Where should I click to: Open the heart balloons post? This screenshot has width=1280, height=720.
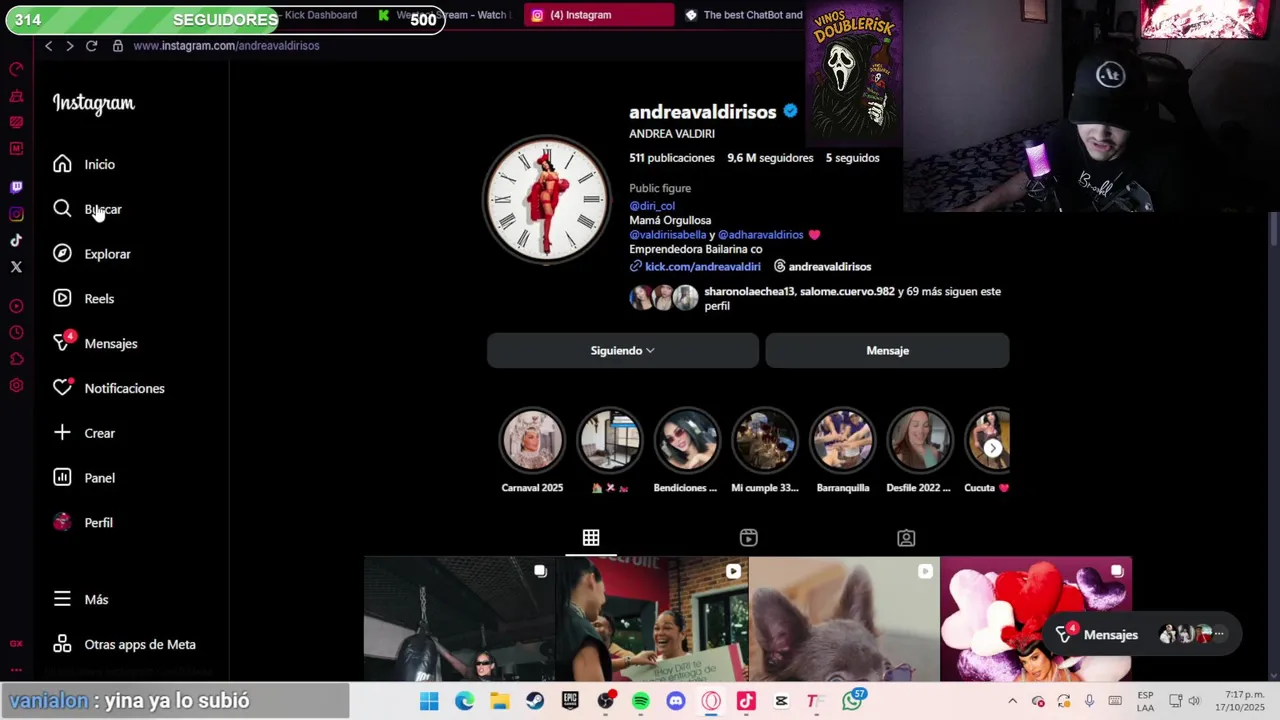pyautogui.click(x=1035, y=619)
